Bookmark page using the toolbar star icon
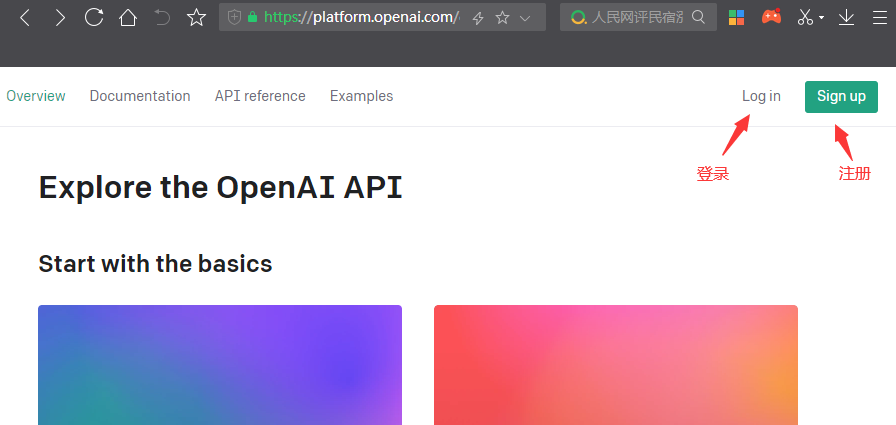The image size is (896, 425). 197,17
